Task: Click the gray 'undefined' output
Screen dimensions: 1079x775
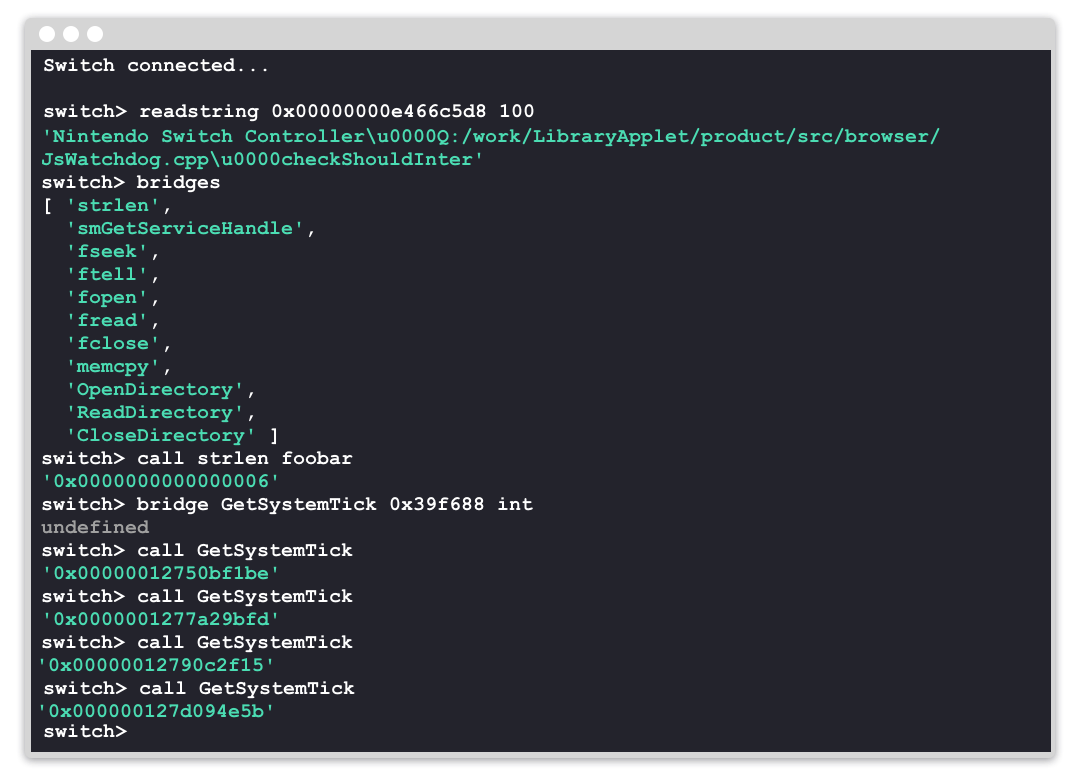Action: click(x=95, y=527)
